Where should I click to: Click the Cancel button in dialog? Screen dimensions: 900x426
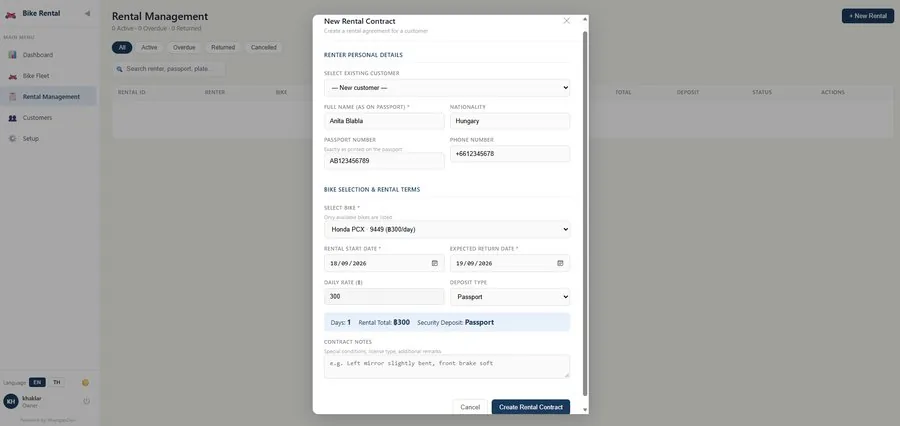(x=470, y=407)
